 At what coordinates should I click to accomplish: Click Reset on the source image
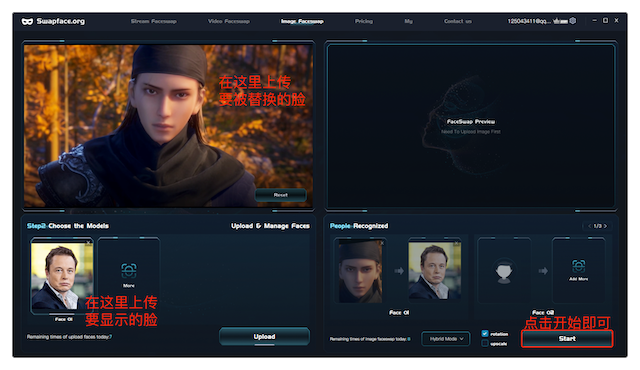[x=281, y=195]
